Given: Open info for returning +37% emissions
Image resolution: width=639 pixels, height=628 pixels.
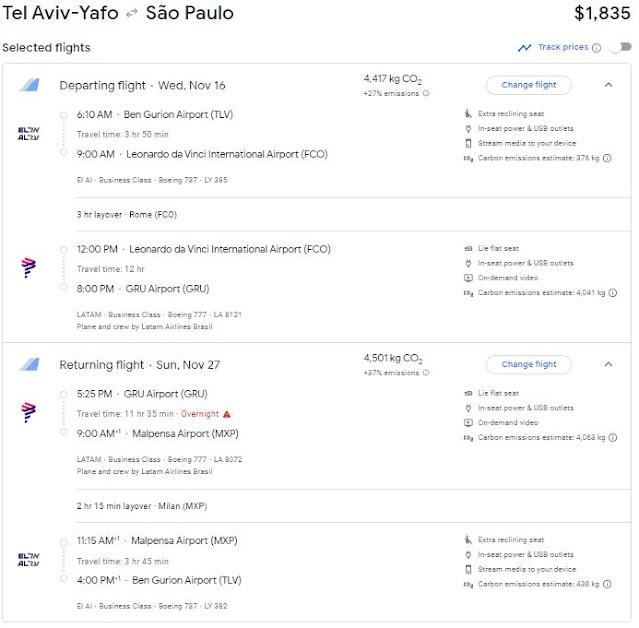Looking at the screenshot, I should pos(426,373).
